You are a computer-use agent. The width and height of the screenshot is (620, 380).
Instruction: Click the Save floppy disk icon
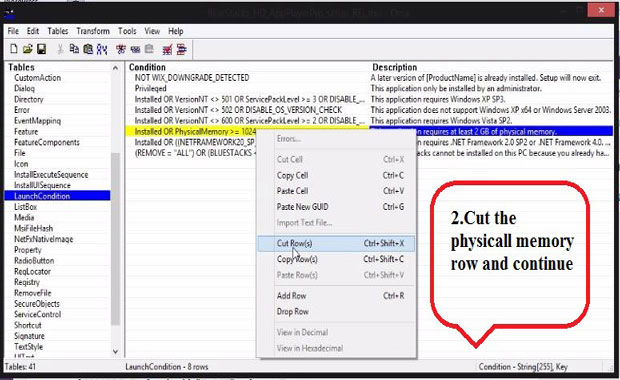[x=41, y=49]
